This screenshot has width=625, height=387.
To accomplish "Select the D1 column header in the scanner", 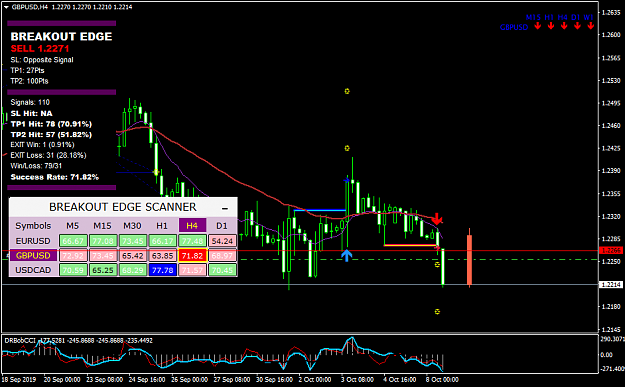I will pos(222,226).
